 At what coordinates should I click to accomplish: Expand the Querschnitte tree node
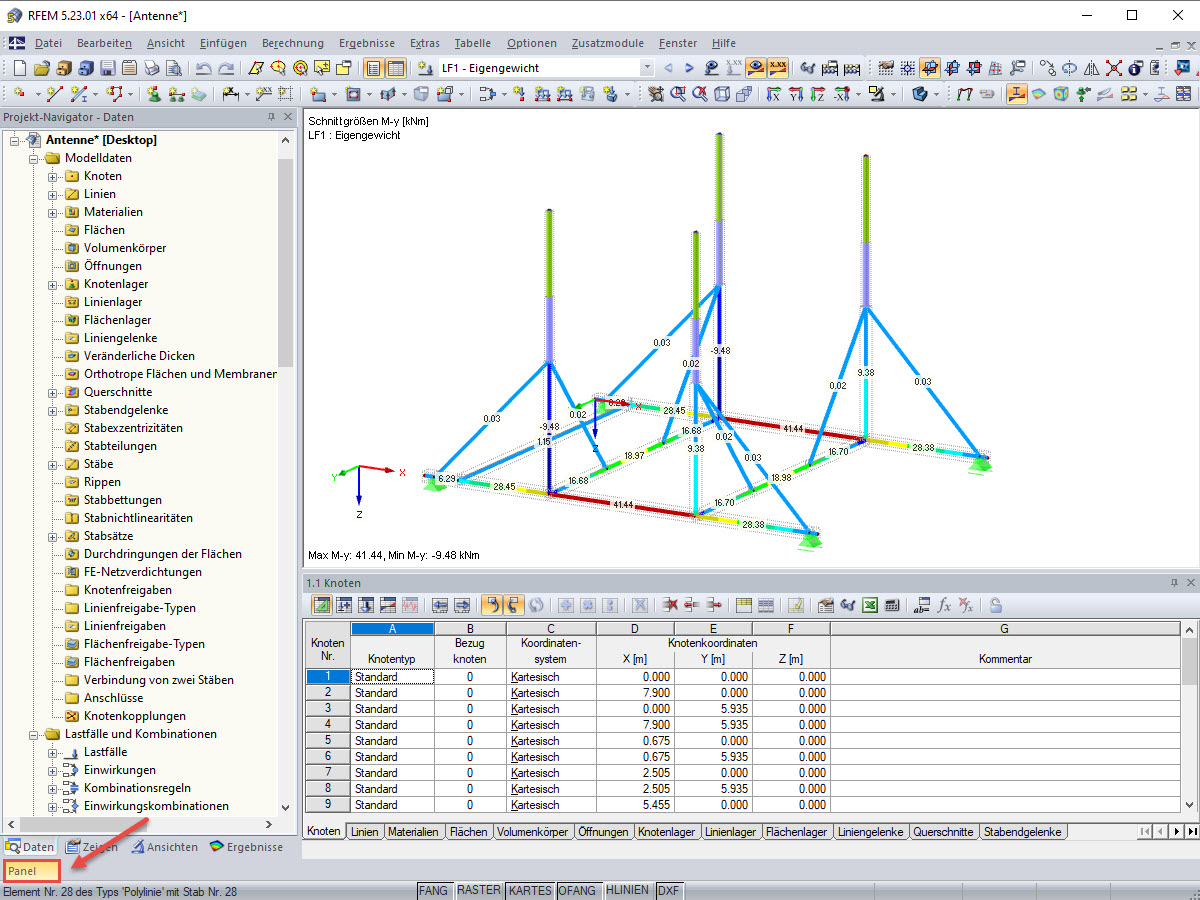[x=52, y=392]
